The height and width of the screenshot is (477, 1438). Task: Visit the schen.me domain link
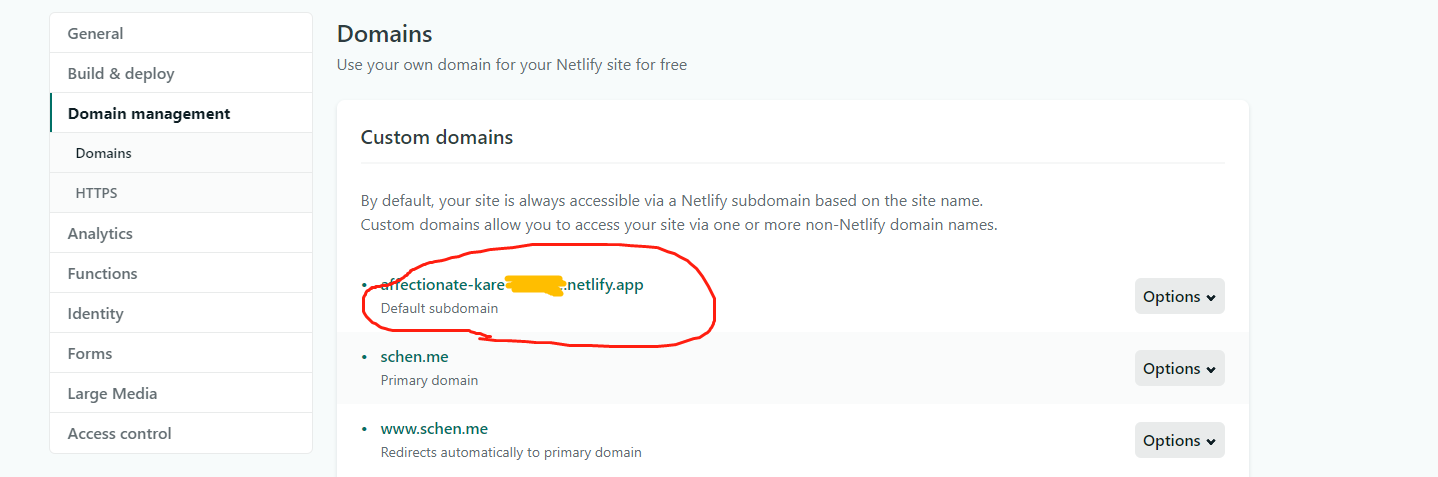coord(414,357)
